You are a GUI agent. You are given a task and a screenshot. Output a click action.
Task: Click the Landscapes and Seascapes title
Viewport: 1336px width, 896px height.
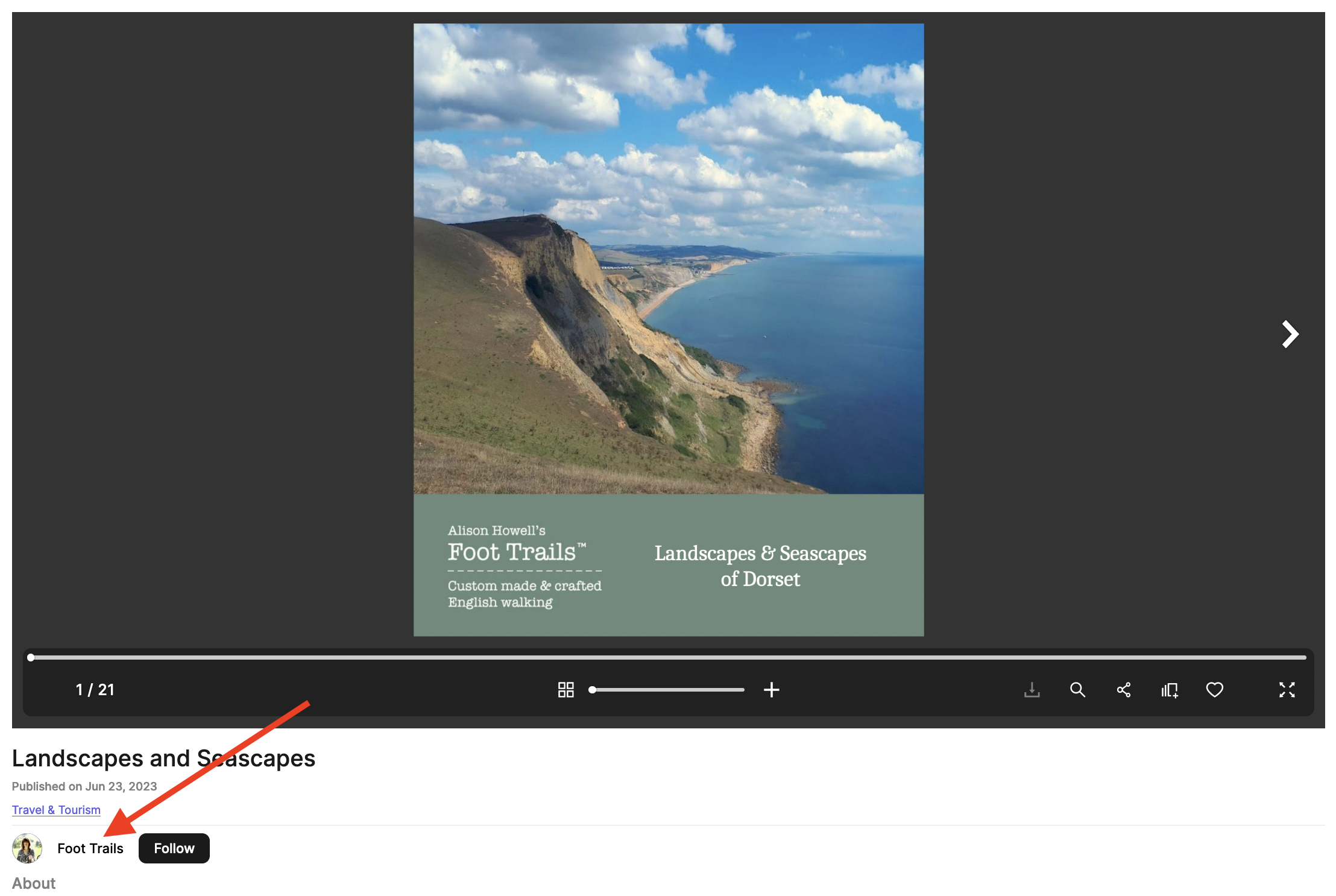[163, 758]
